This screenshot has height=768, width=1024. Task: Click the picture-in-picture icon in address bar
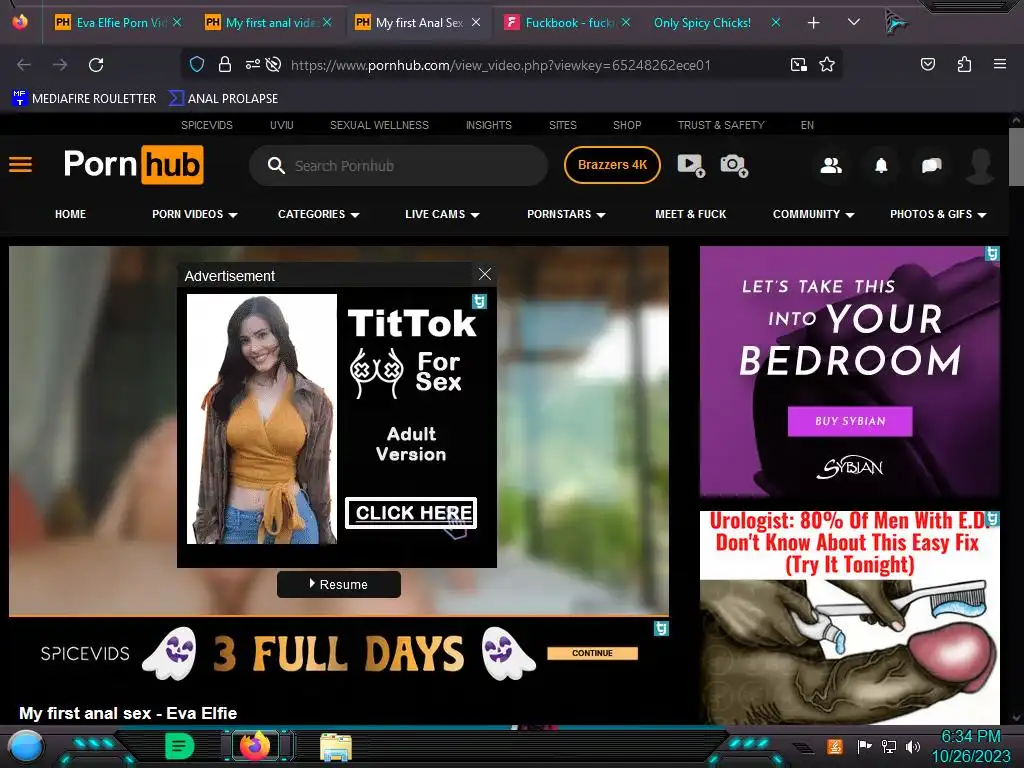click(798, 65)
